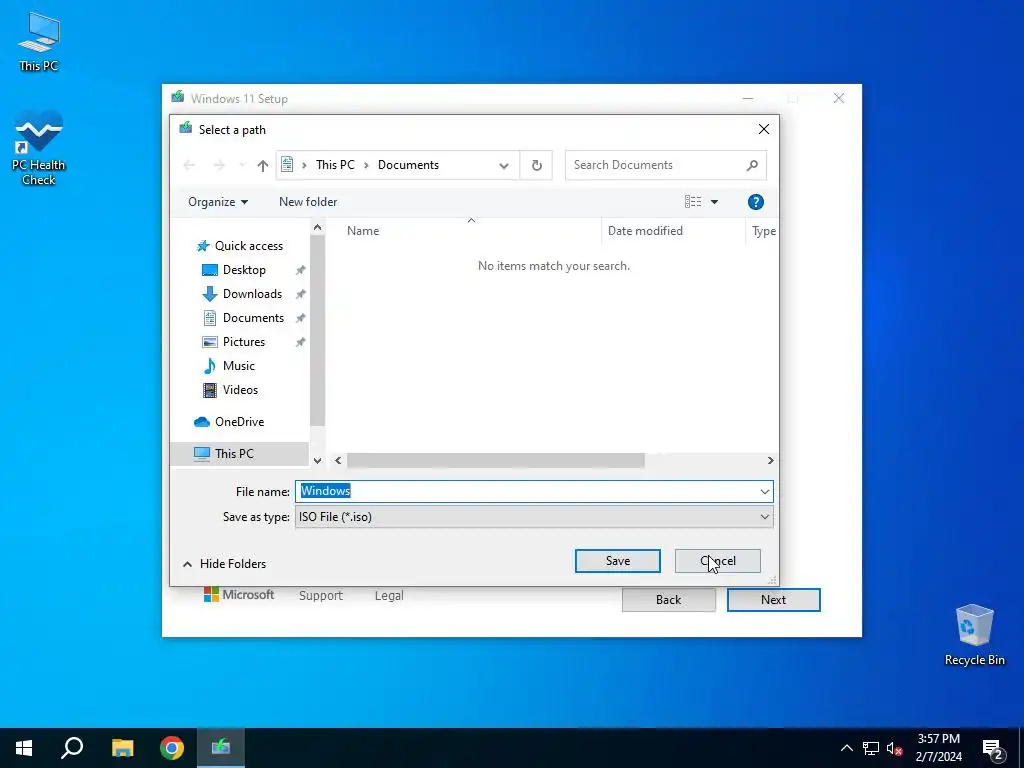Open the Legal link in setup window

click(x=389, y=596)
